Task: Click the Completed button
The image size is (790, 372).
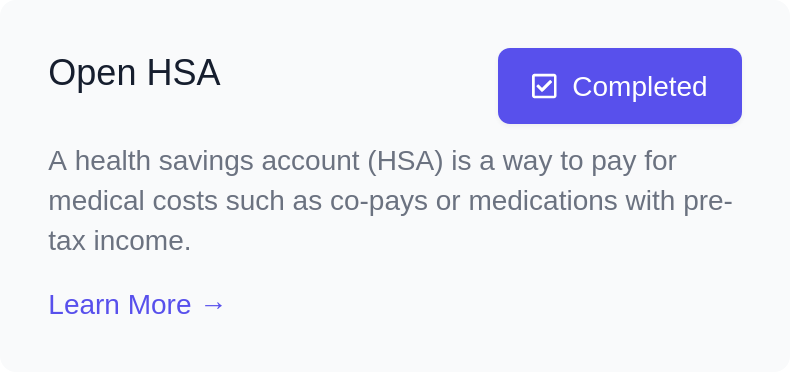Action: click(620, 86)
